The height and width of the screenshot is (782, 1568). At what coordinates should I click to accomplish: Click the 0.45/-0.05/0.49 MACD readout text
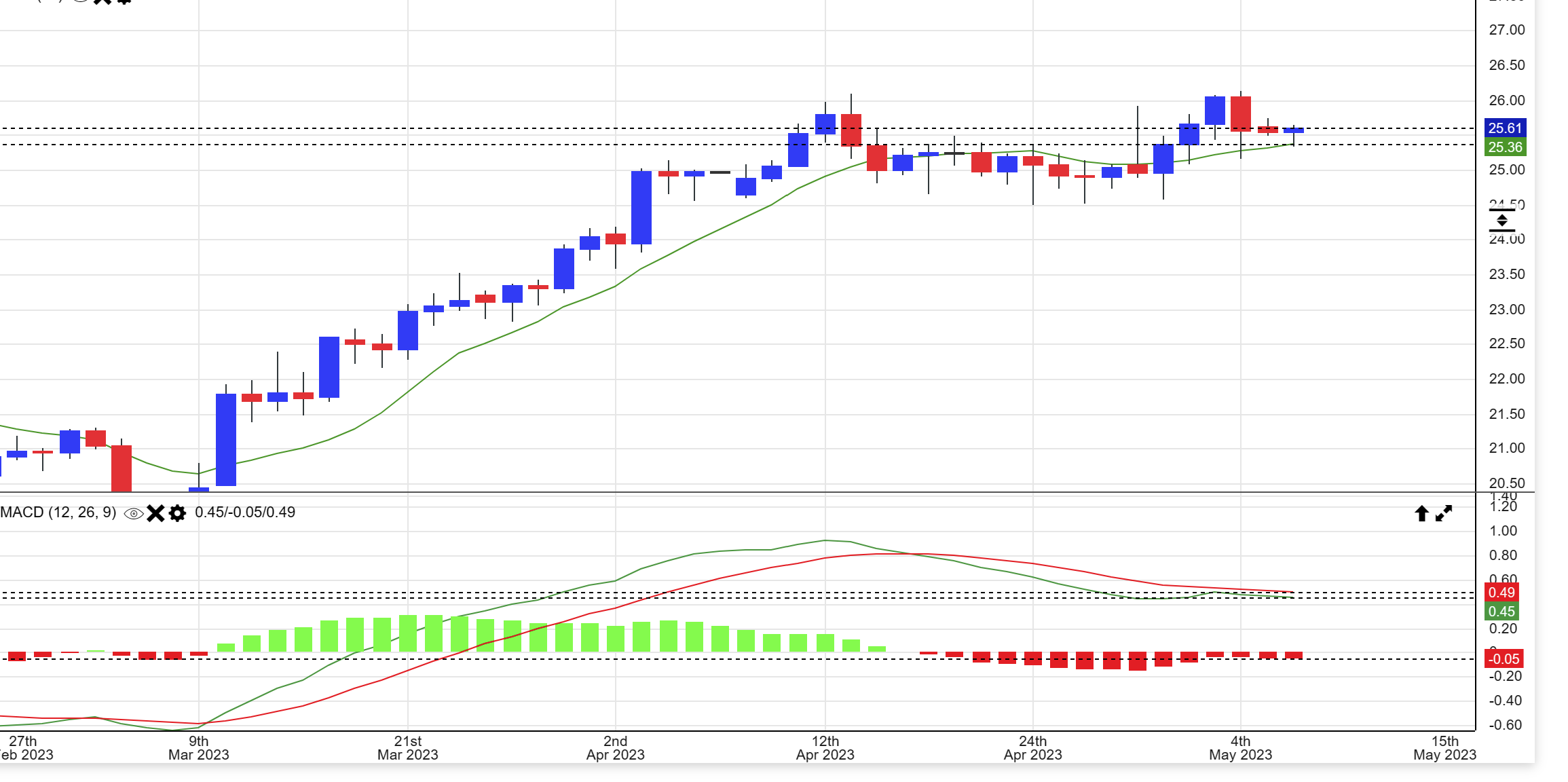245,513
